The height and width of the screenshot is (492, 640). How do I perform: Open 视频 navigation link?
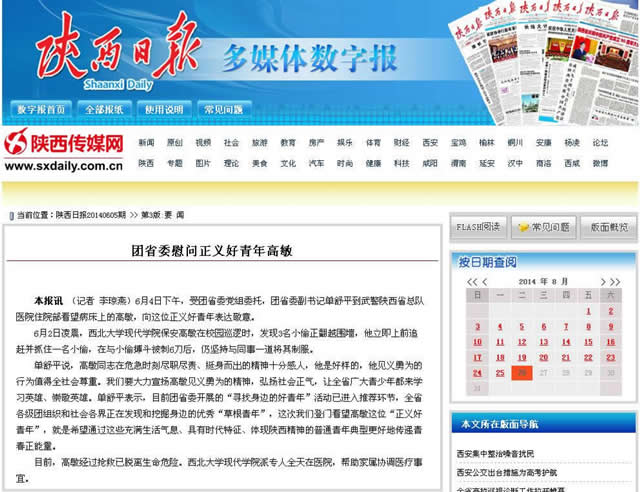tap(203, 142)
